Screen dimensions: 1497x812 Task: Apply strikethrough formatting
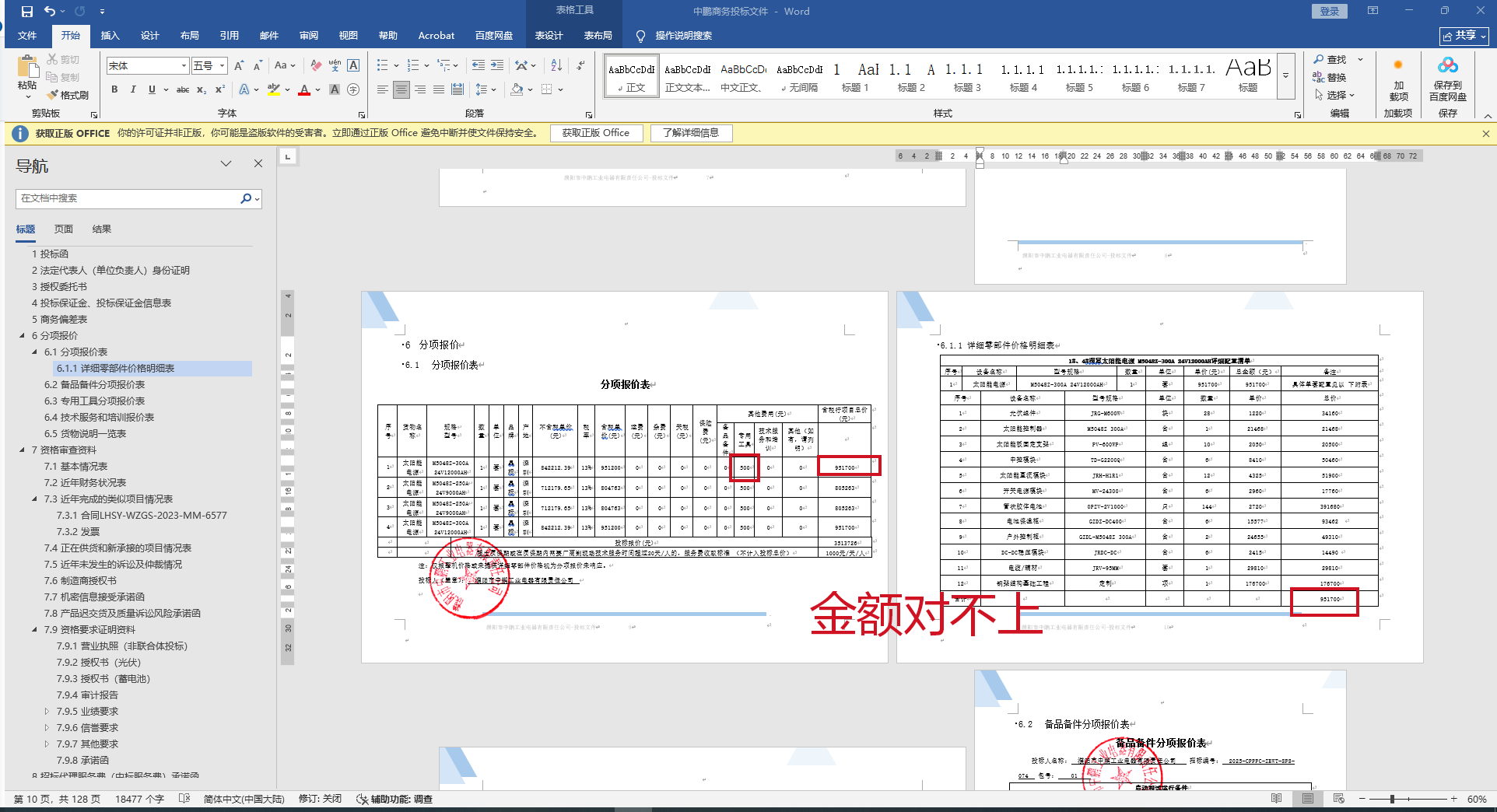tap(183, 89)
